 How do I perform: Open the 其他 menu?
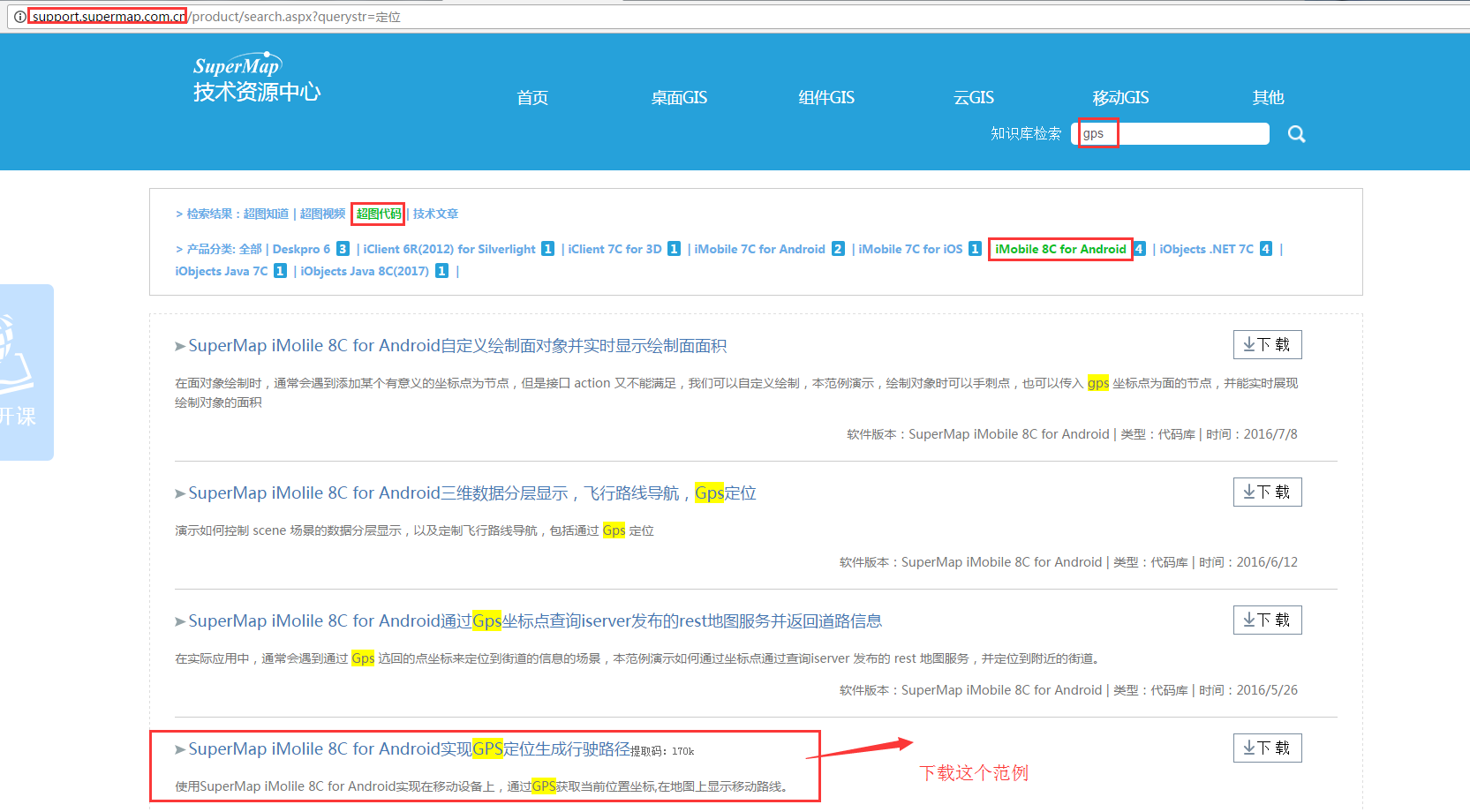pos(1268,97)
